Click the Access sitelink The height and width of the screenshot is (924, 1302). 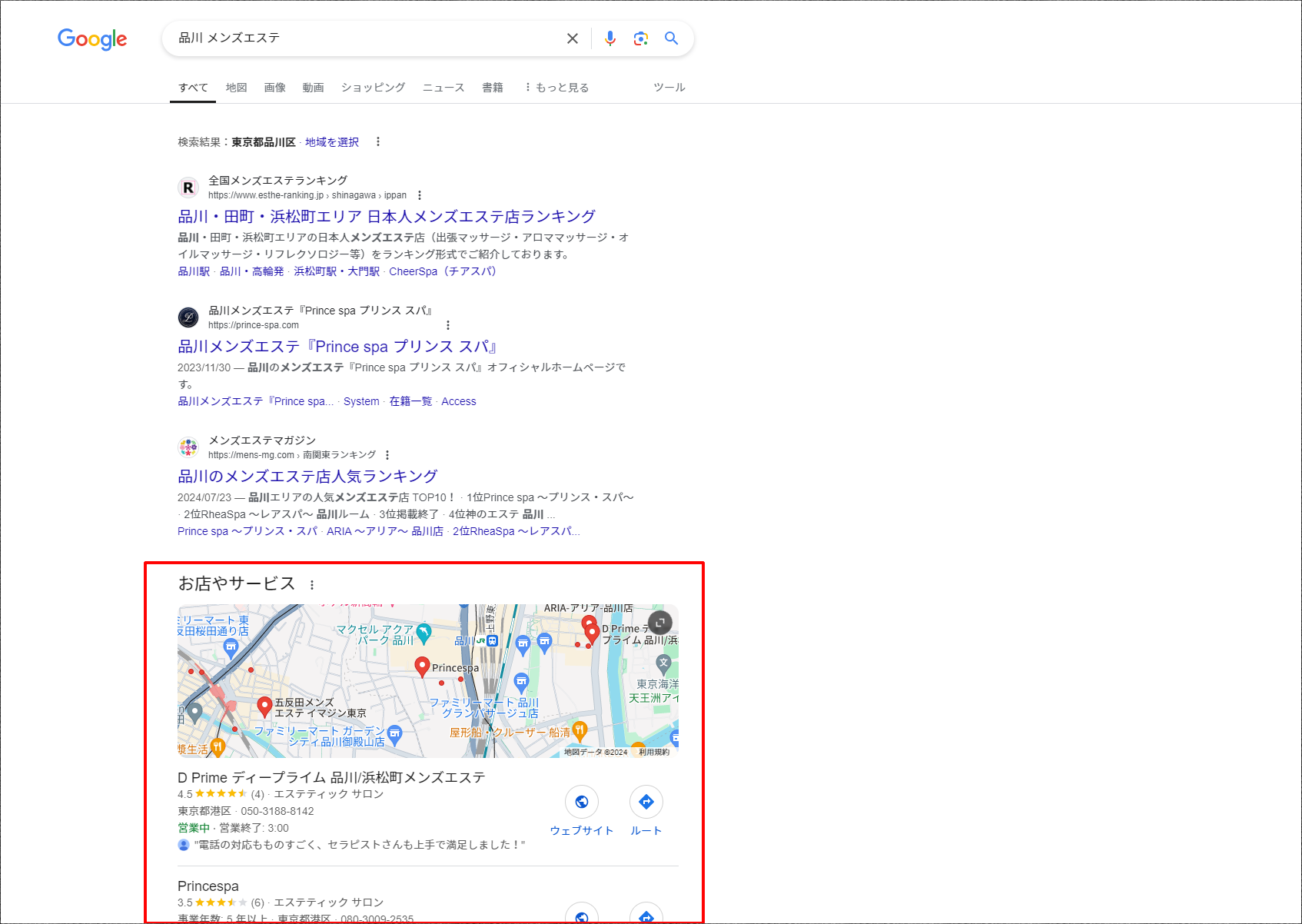click(459, 401)
